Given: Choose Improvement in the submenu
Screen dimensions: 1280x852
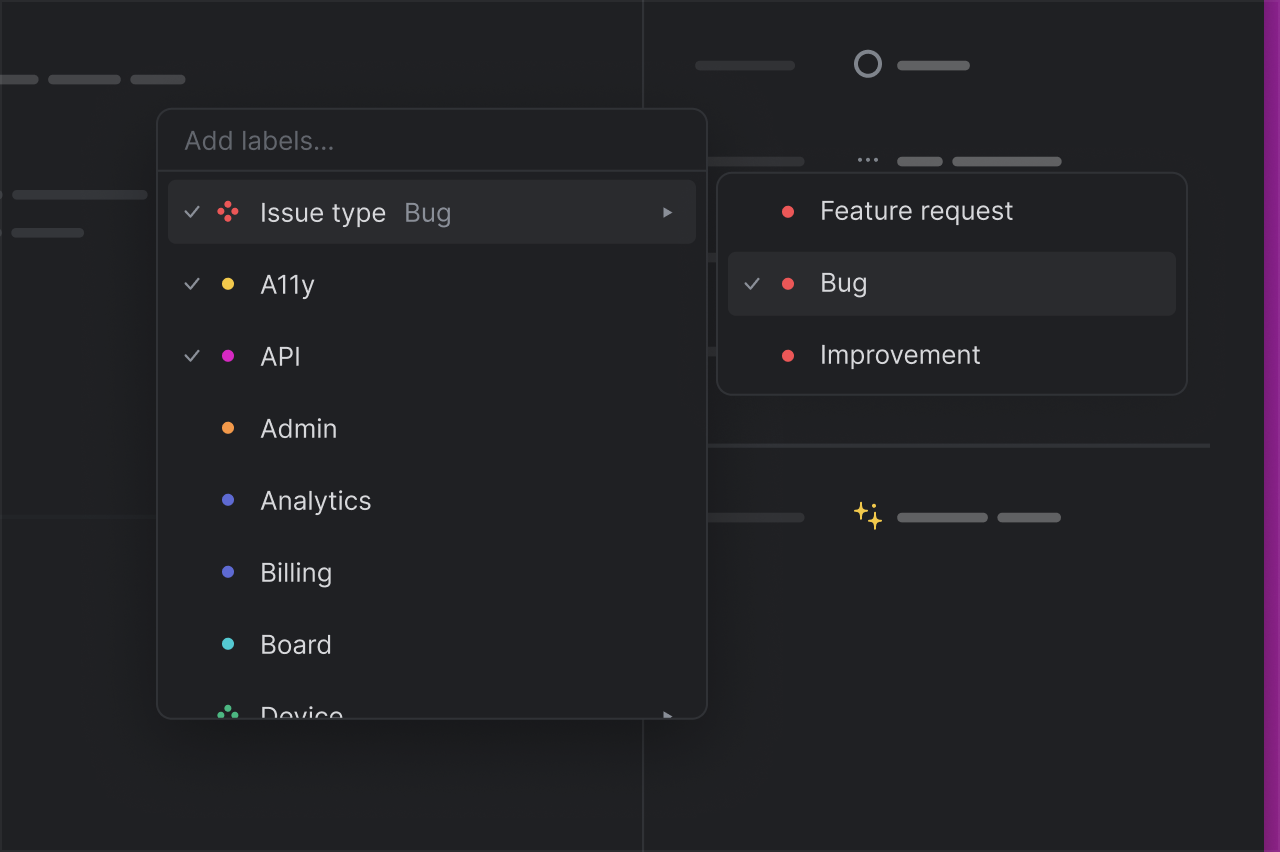Looking at the screenshot, I should (900, 356).
